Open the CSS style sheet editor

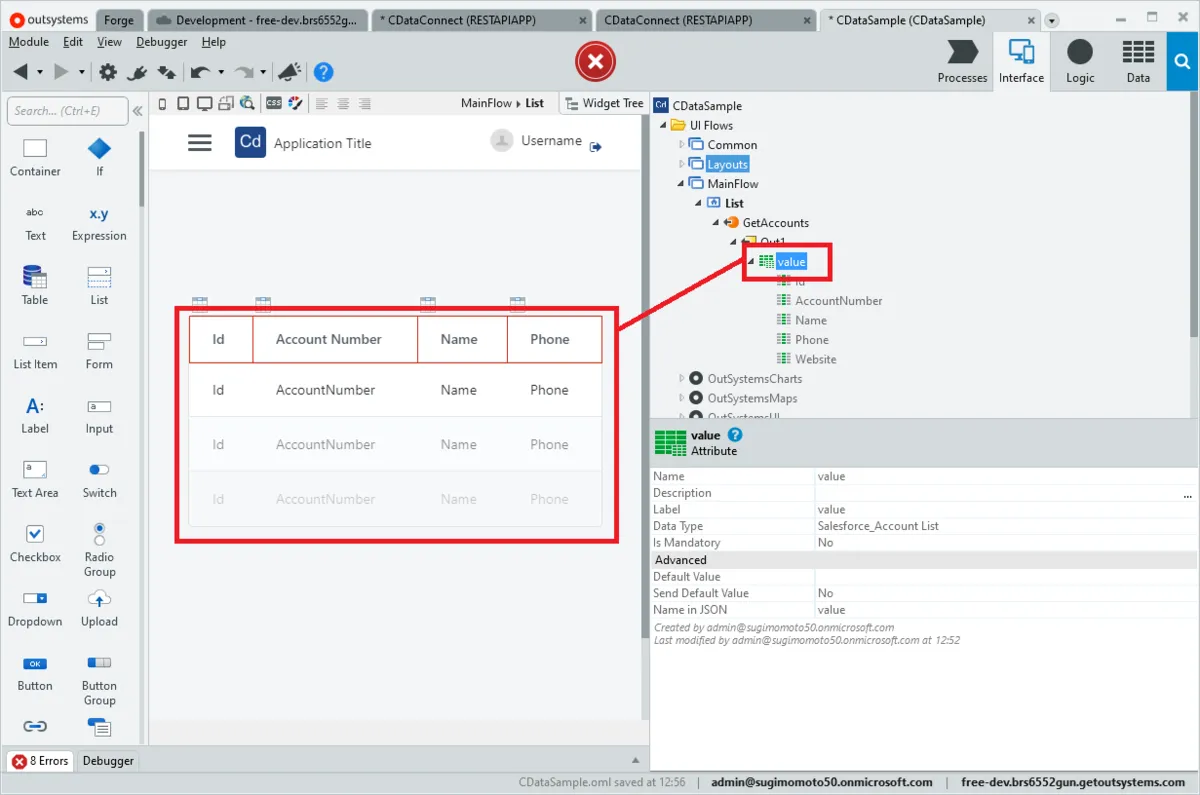pos(273,103)
